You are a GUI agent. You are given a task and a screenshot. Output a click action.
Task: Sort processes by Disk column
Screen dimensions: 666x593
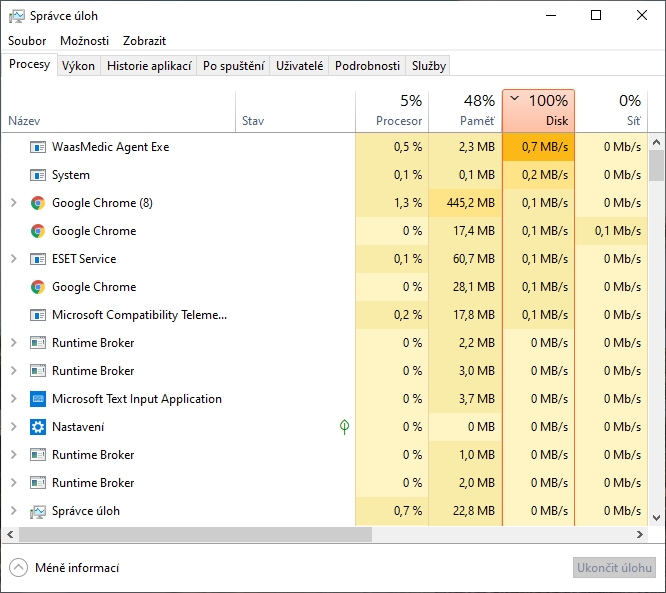[538, 110]
